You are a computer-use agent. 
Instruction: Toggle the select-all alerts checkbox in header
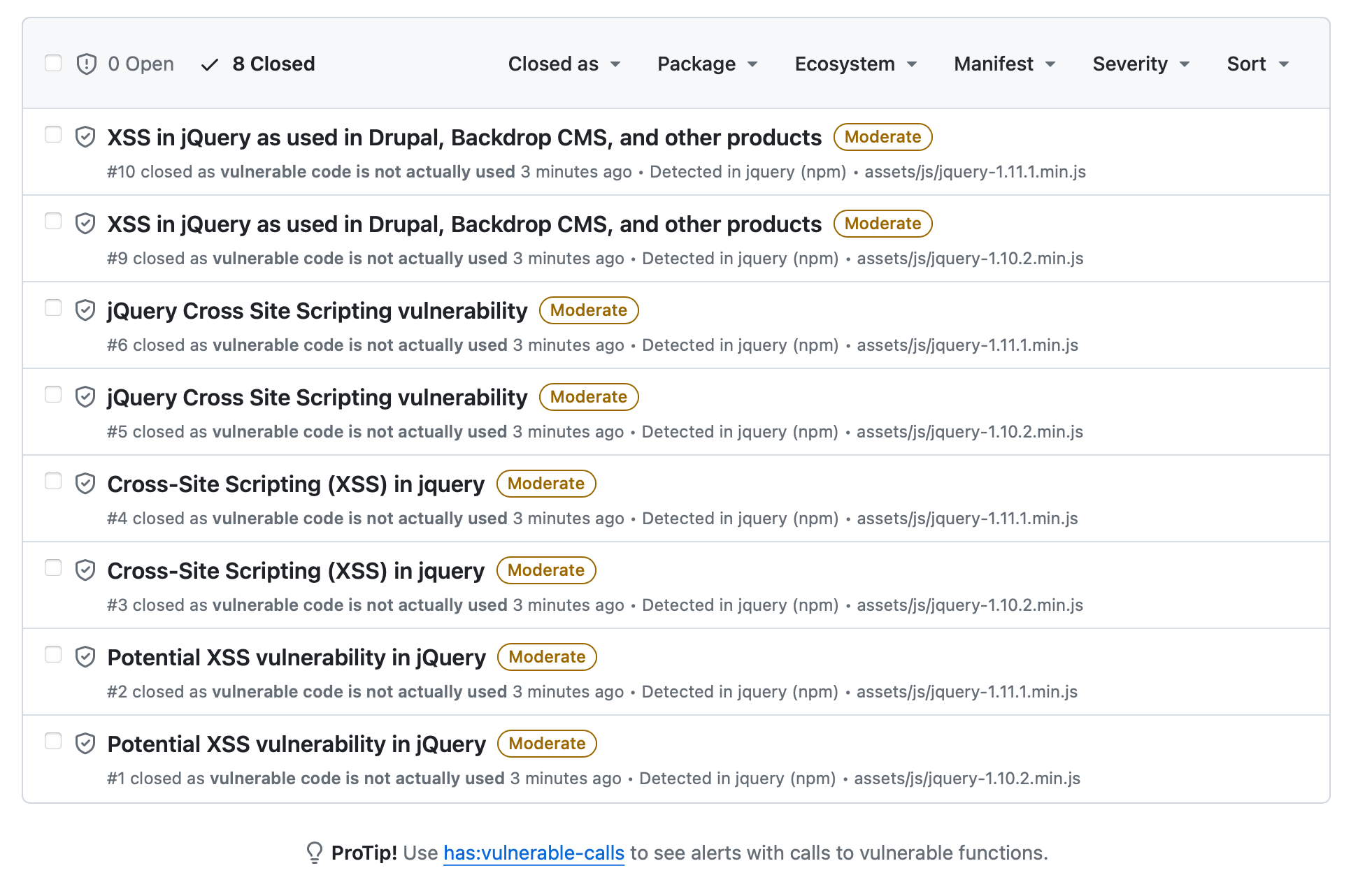point(53,63)
